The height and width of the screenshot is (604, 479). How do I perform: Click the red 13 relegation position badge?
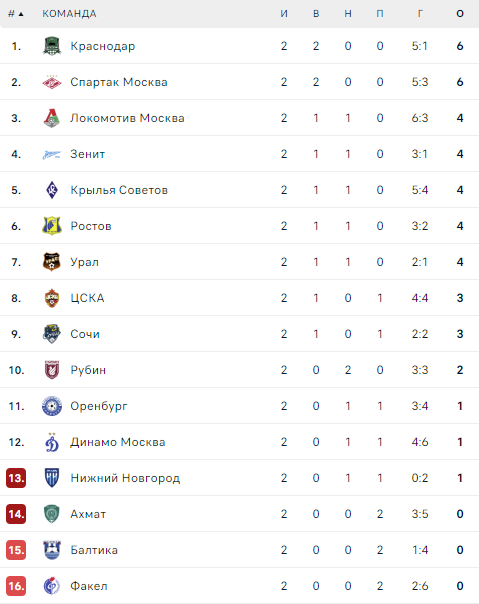point(16,478)
